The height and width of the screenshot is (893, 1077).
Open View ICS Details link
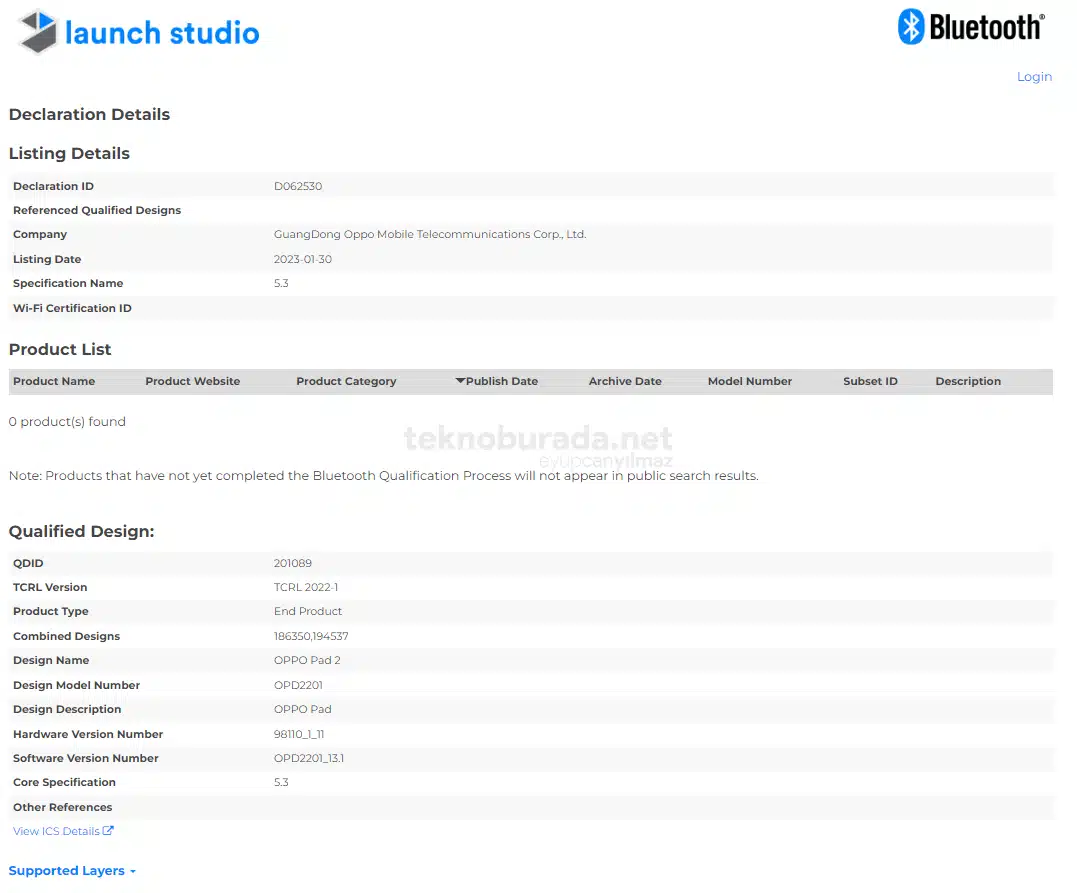coord(56,831)
